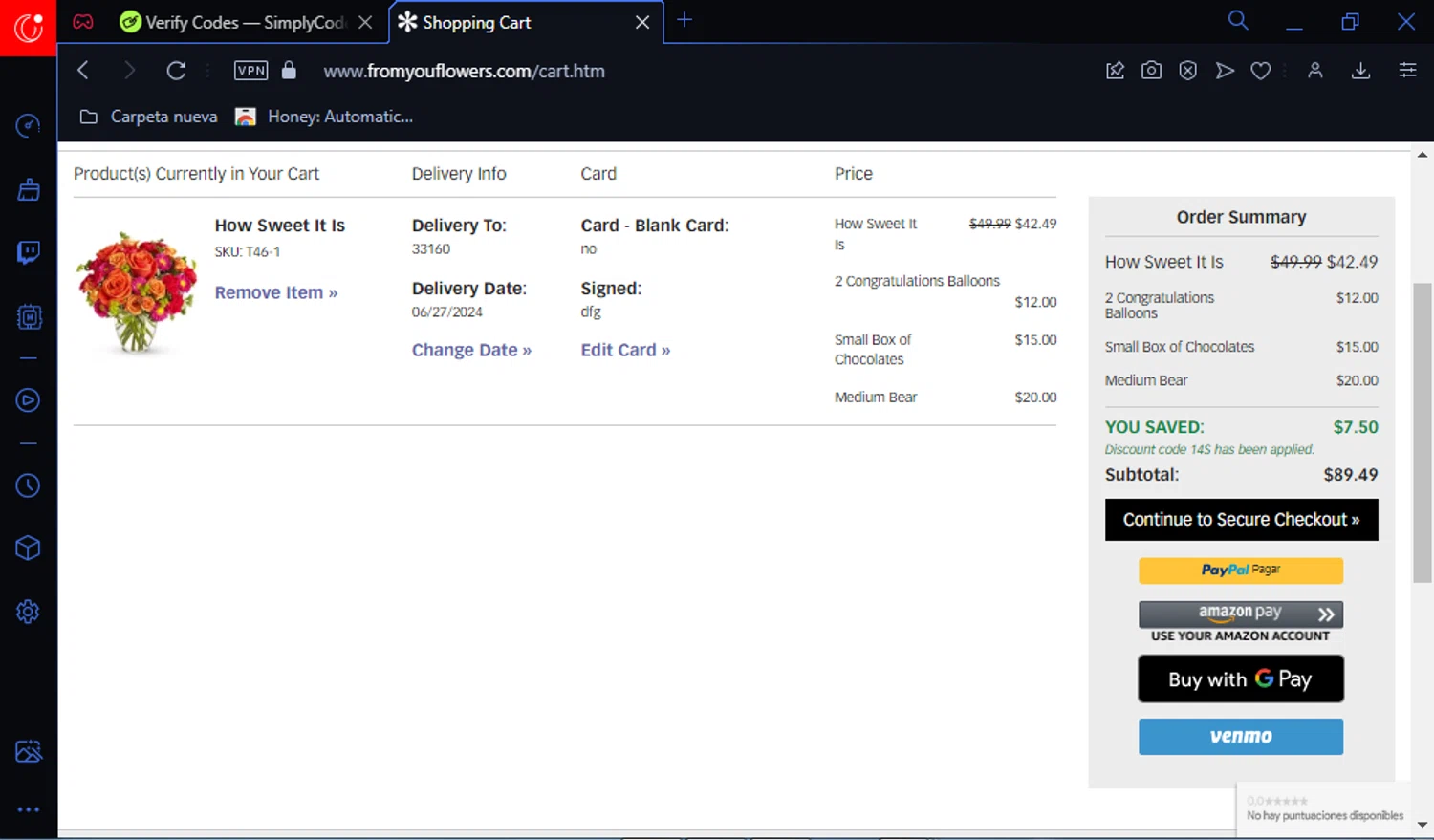
Task: Go back to previous page
Action: 83,71
